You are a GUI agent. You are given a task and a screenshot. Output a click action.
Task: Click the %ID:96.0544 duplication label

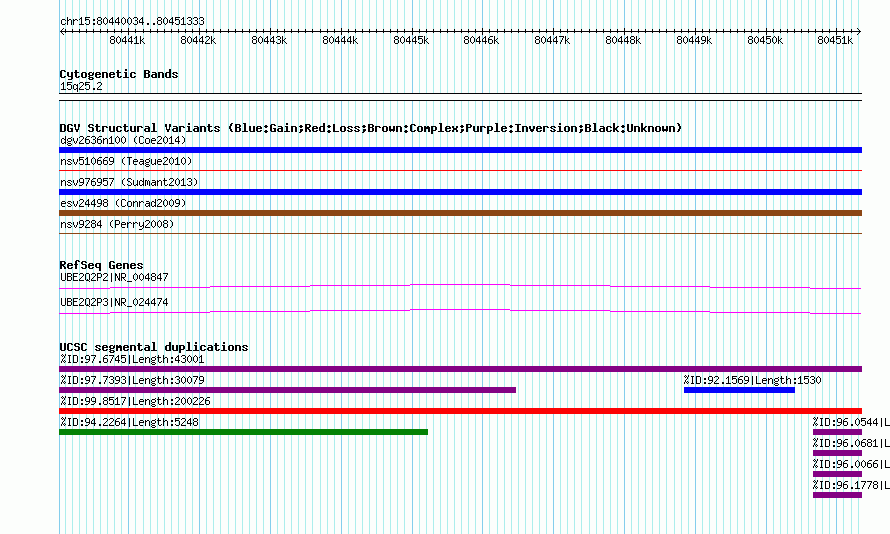[851, 422]
